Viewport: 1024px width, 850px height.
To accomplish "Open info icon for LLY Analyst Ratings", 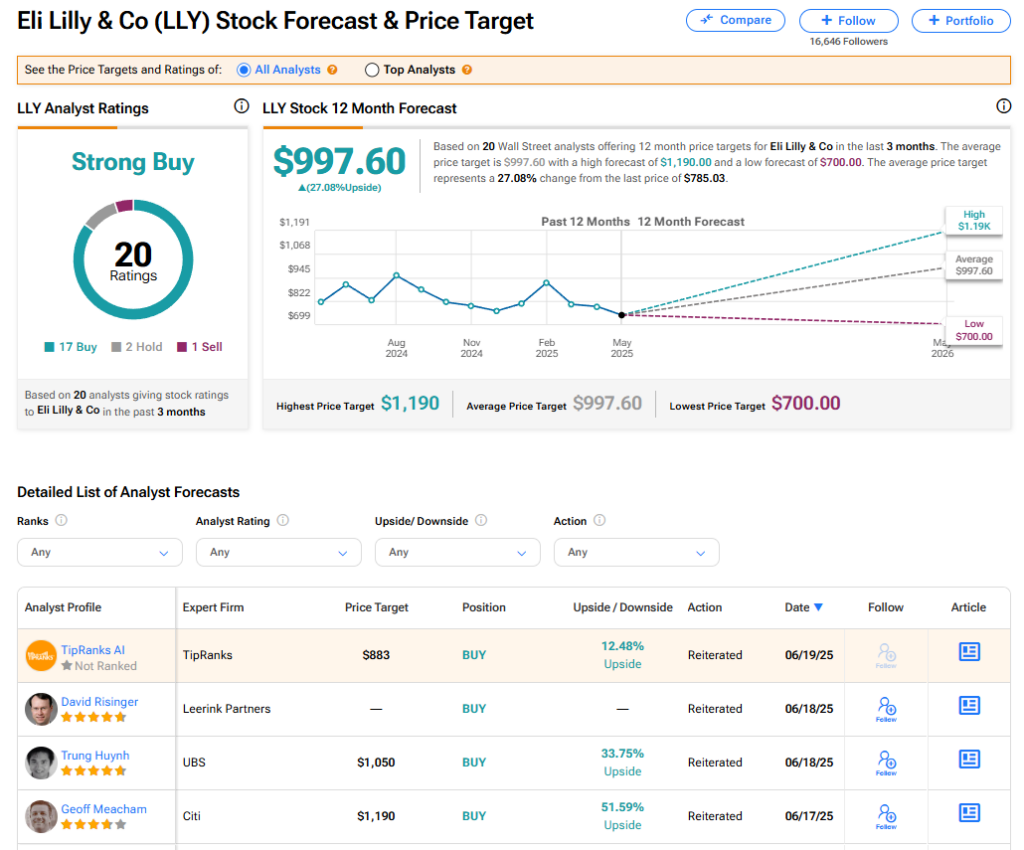I will [242, 106].
